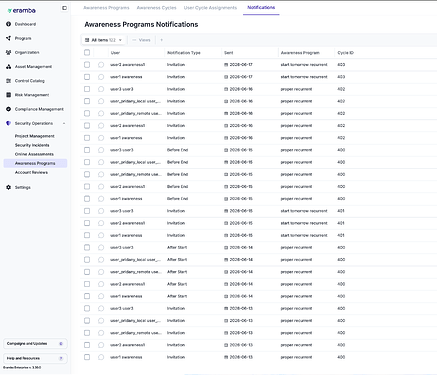437x375 pixels.
Task: Sort by the Sent column header
Action: 229,53
